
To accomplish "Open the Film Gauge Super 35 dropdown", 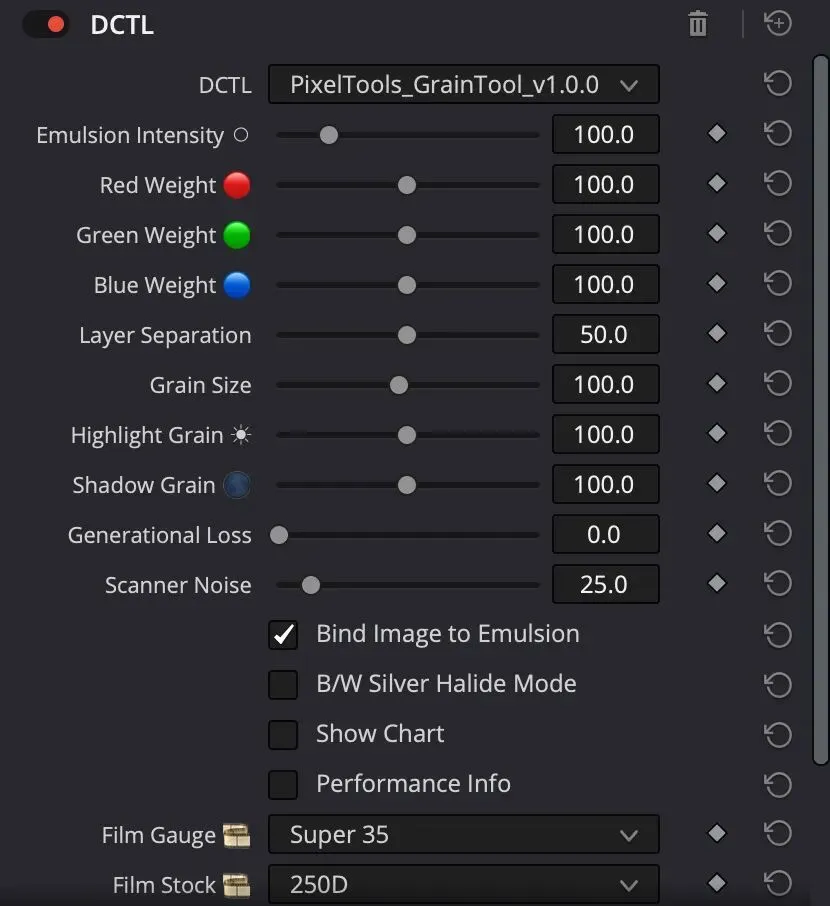I will [464, 834].
